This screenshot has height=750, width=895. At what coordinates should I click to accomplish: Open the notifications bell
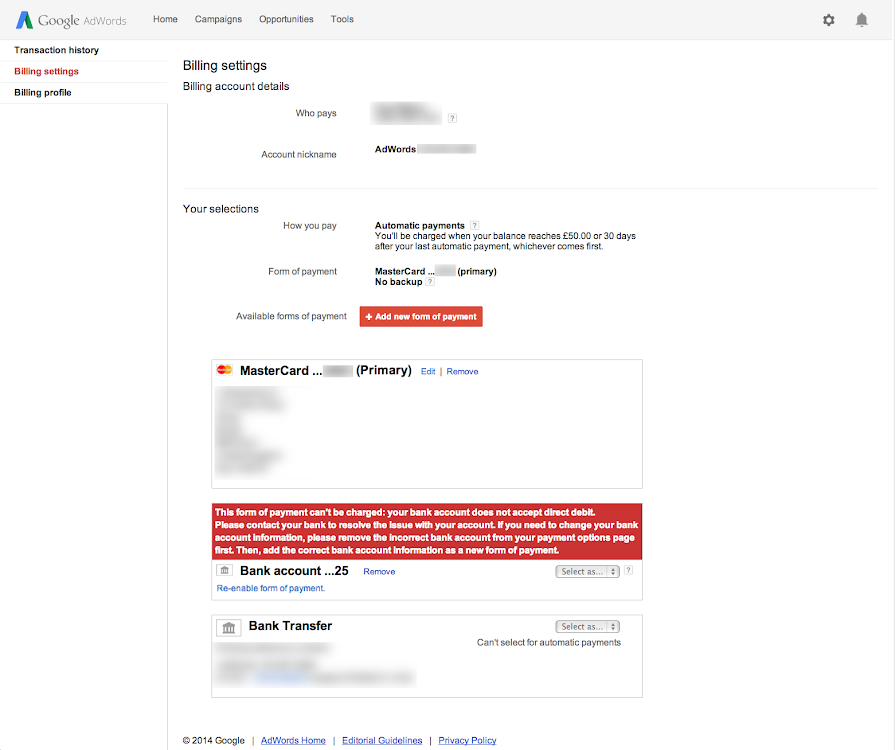[861, 20]
